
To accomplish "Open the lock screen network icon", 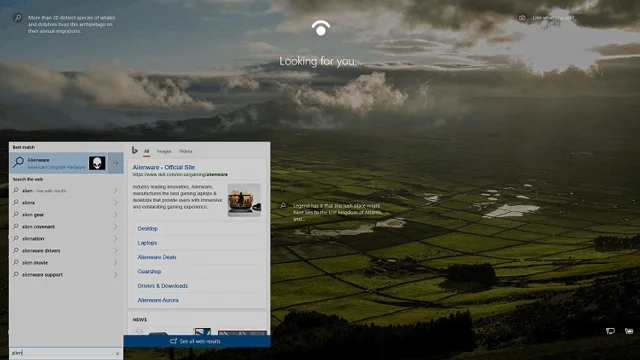I will tap(610, 331).
